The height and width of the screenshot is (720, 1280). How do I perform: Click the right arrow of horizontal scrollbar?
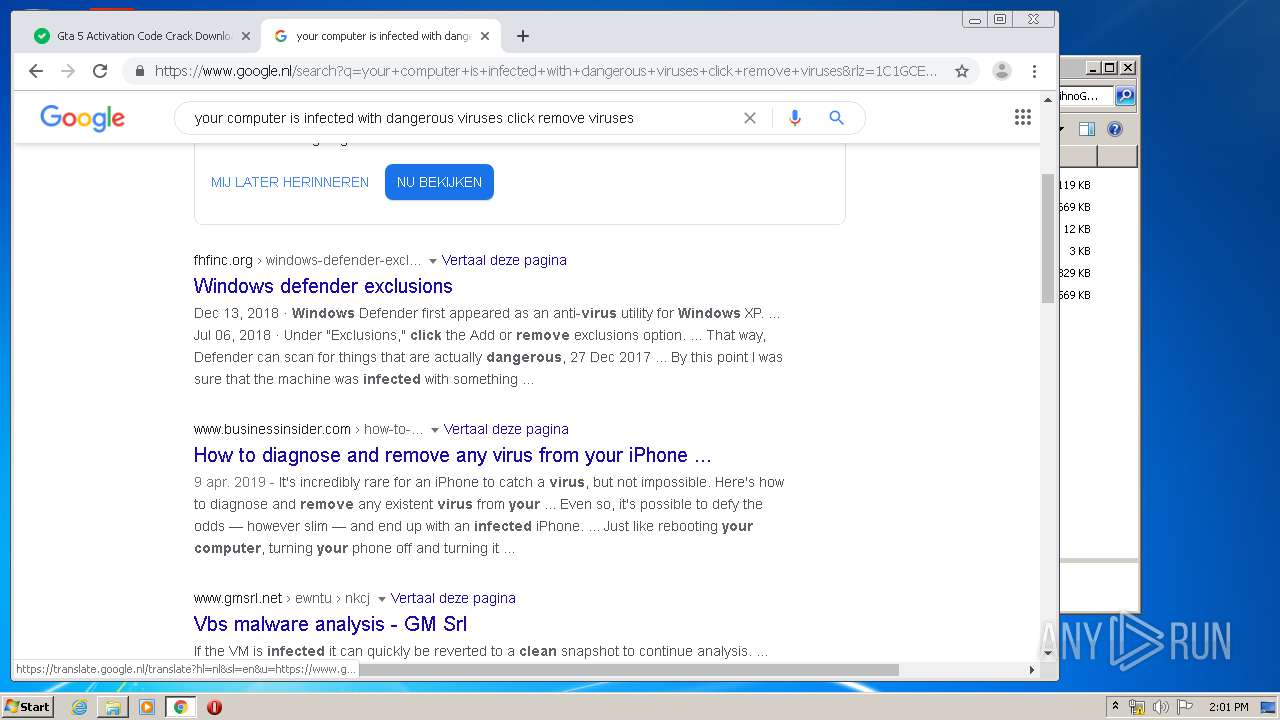coord(1032,669)
